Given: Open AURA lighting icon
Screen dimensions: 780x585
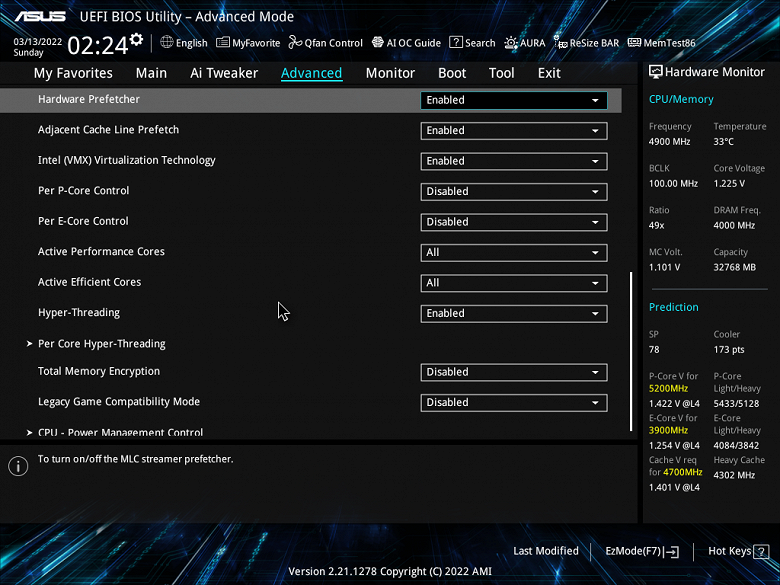Looking at the screenshot, I should [x=511, y=43].
